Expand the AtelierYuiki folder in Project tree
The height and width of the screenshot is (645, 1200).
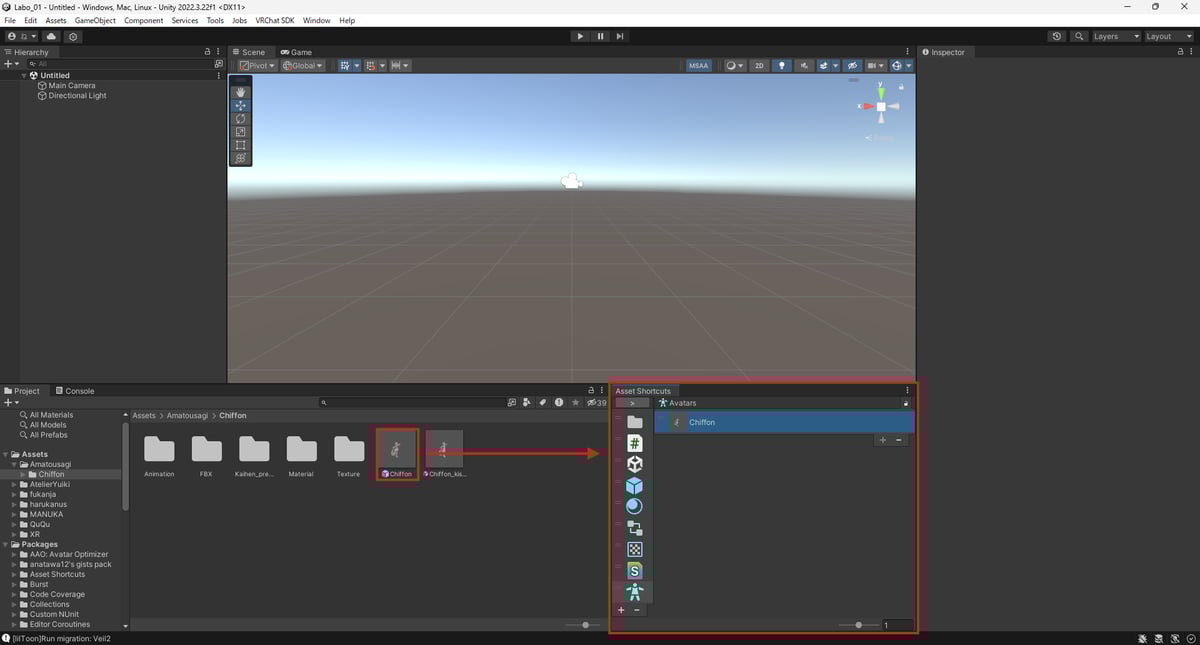coord(15,484)
